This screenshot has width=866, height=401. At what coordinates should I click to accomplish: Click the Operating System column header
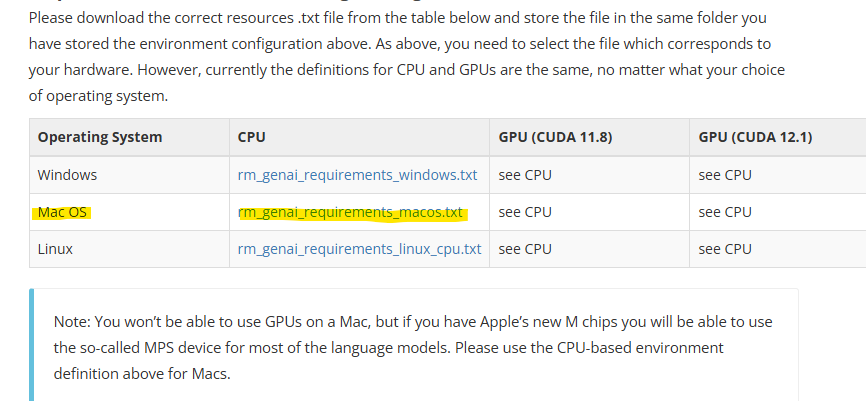(100, 137)
